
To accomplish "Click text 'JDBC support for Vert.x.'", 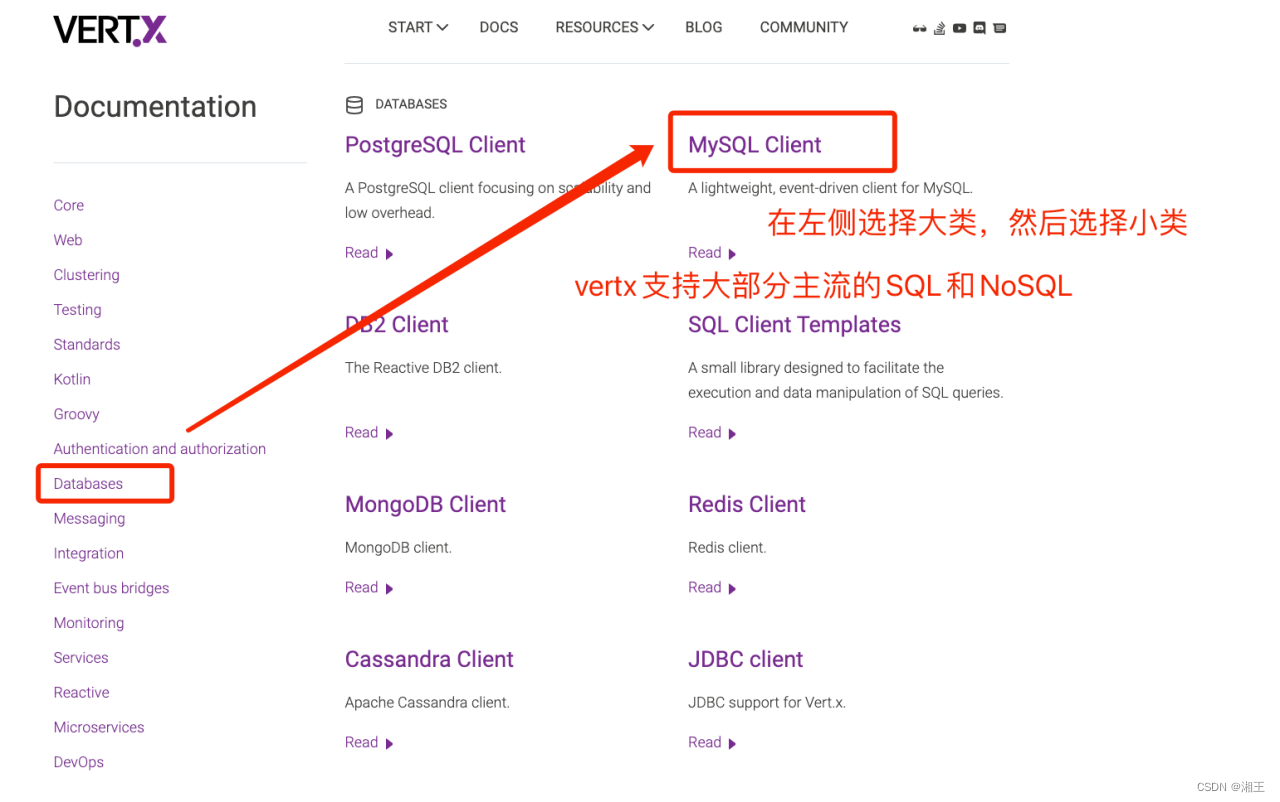I will coord(767,703).
